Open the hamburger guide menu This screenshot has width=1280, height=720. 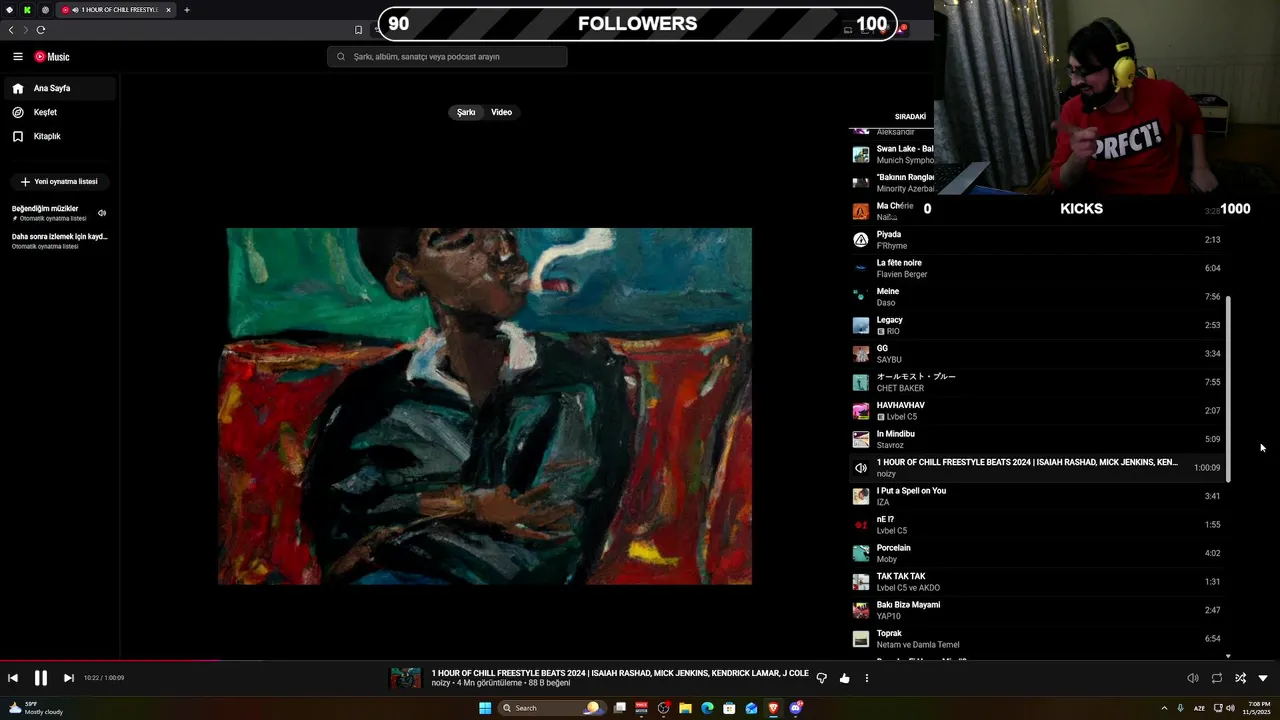coord(18,57)
